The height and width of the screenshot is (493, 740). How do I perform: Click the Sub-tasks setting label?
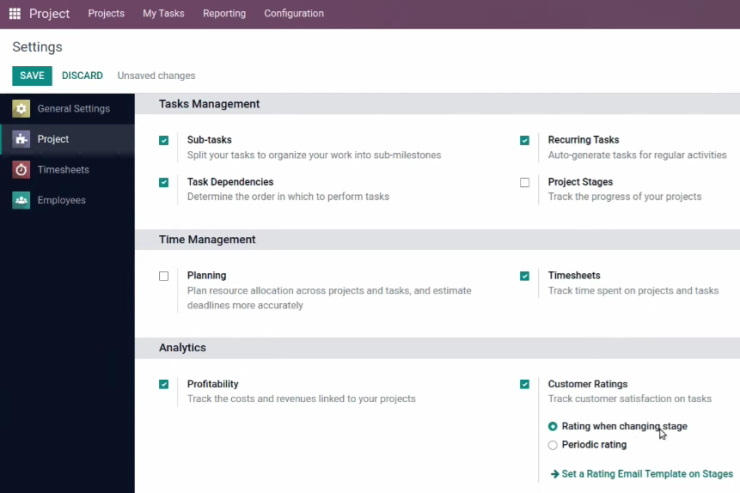click(x=209, y=140)
